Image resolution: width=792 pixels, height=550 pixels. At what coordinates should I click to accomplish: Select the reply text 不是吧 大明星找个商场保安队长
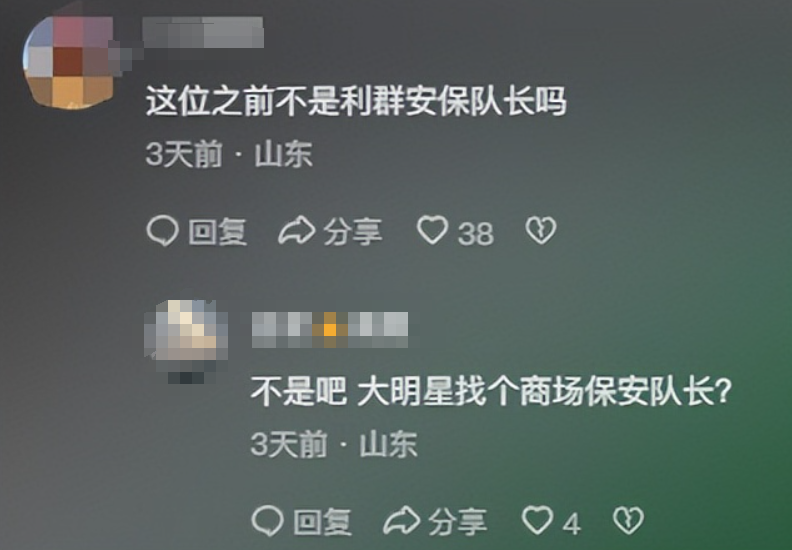pos(491,391)
